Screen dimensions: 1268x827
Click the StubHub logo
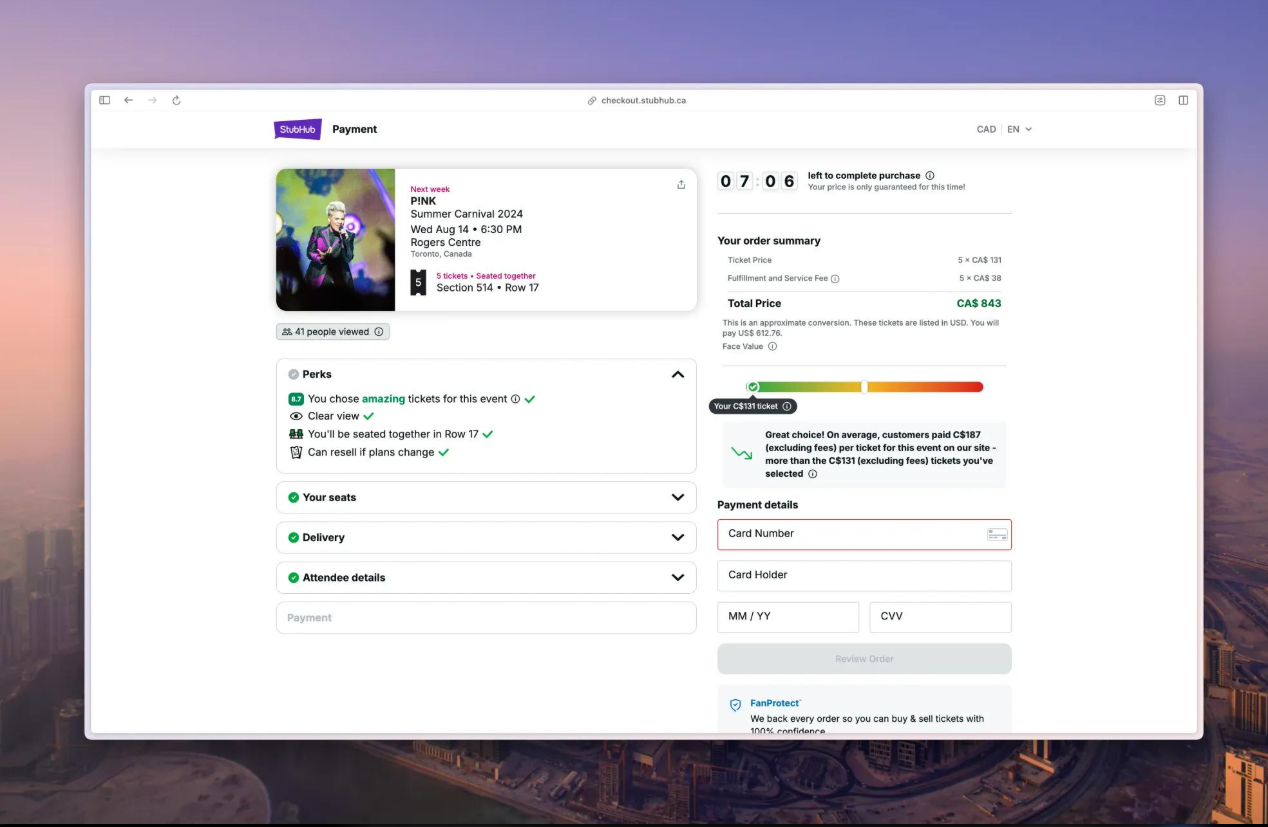coord(298,129)
